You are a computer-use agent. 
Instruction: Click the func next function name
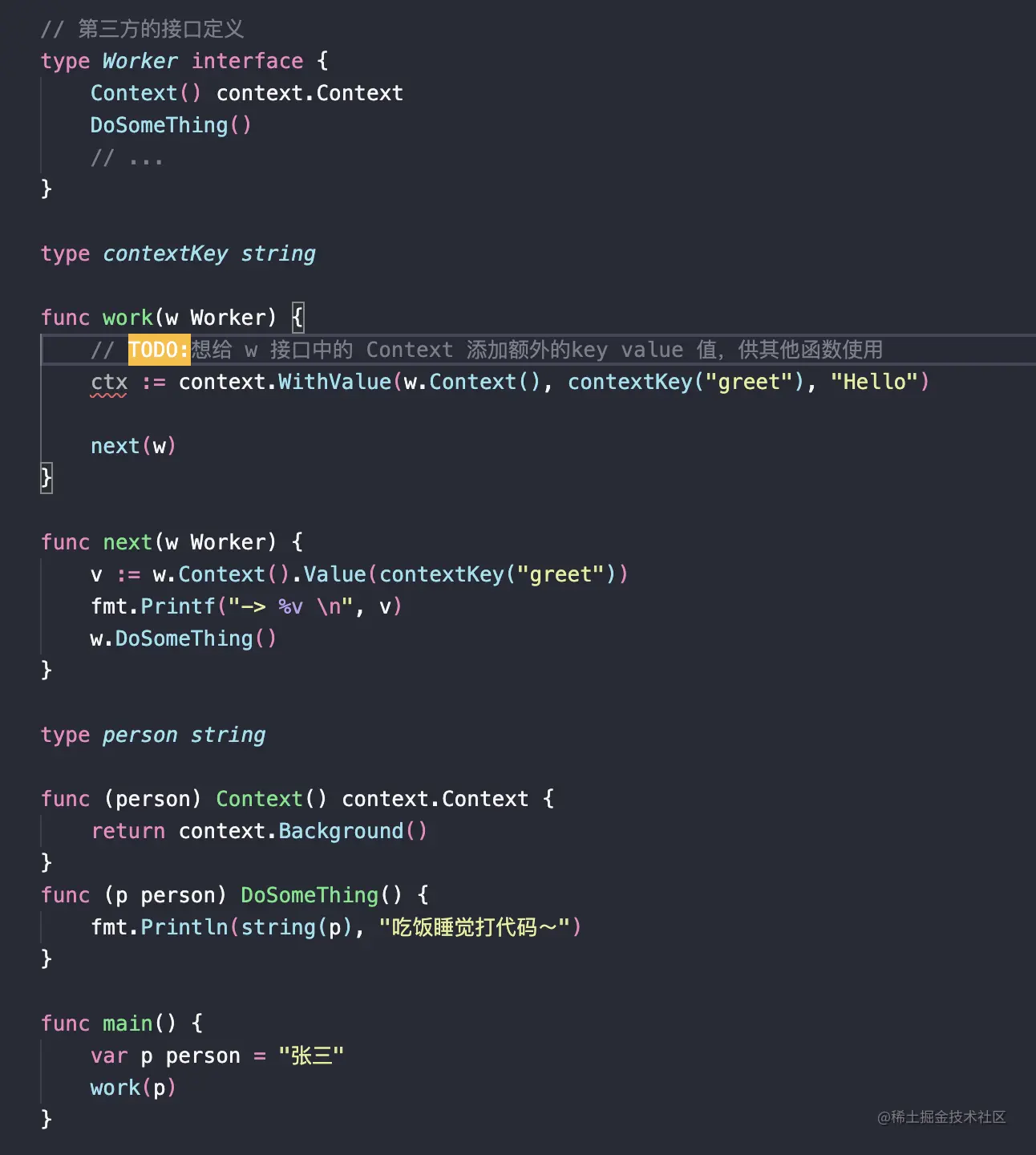point(127,542)
